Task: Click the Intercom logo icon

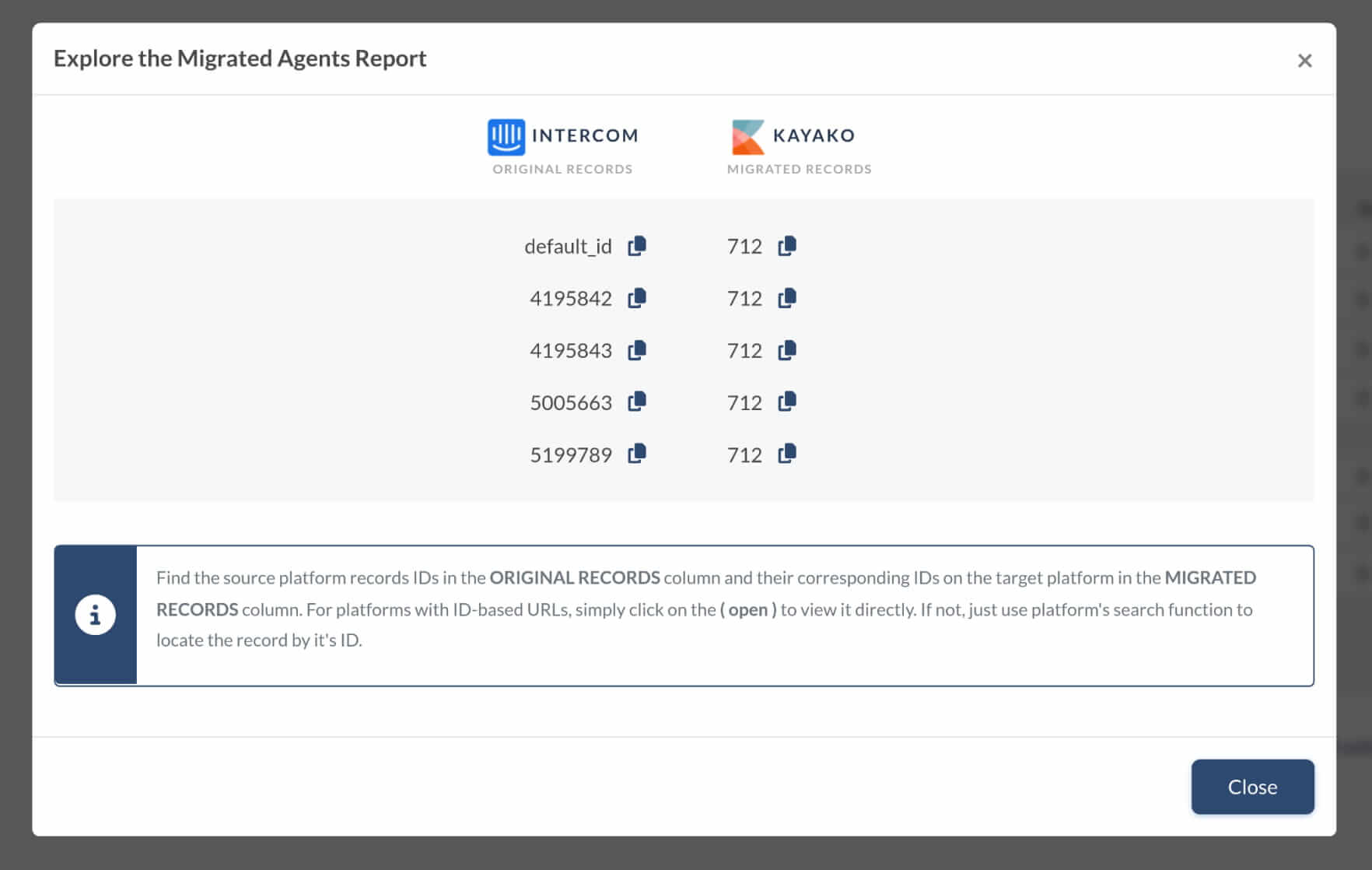Action: [506, 137]
